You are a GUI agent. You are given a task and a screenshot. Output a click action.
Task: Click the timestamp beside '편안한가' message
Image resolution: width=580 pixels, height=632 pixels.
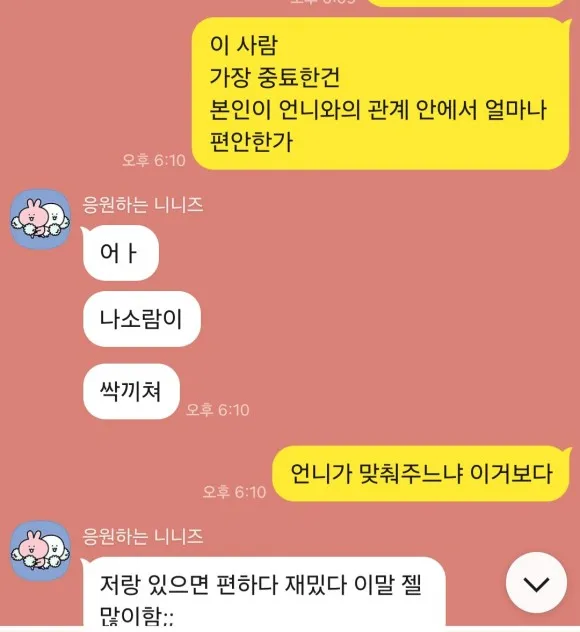click(154, 160)
